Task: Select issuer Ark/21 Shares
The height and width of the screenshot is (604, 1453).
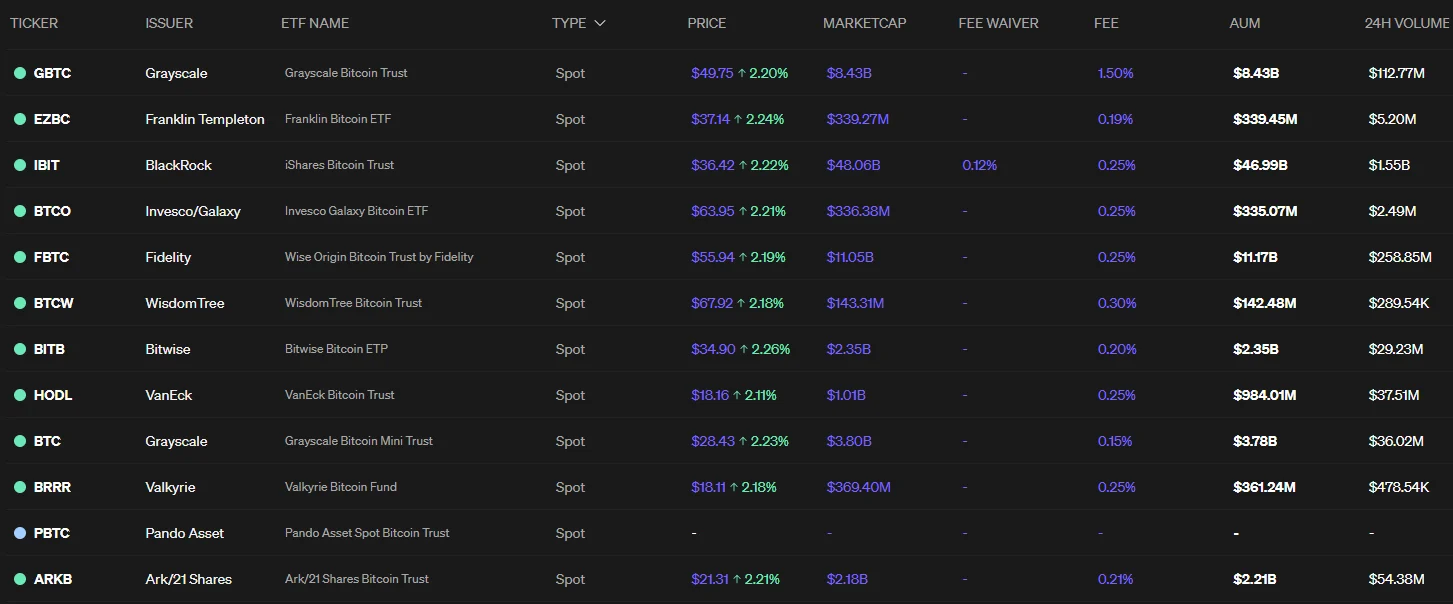Action: tap(188, 579)
